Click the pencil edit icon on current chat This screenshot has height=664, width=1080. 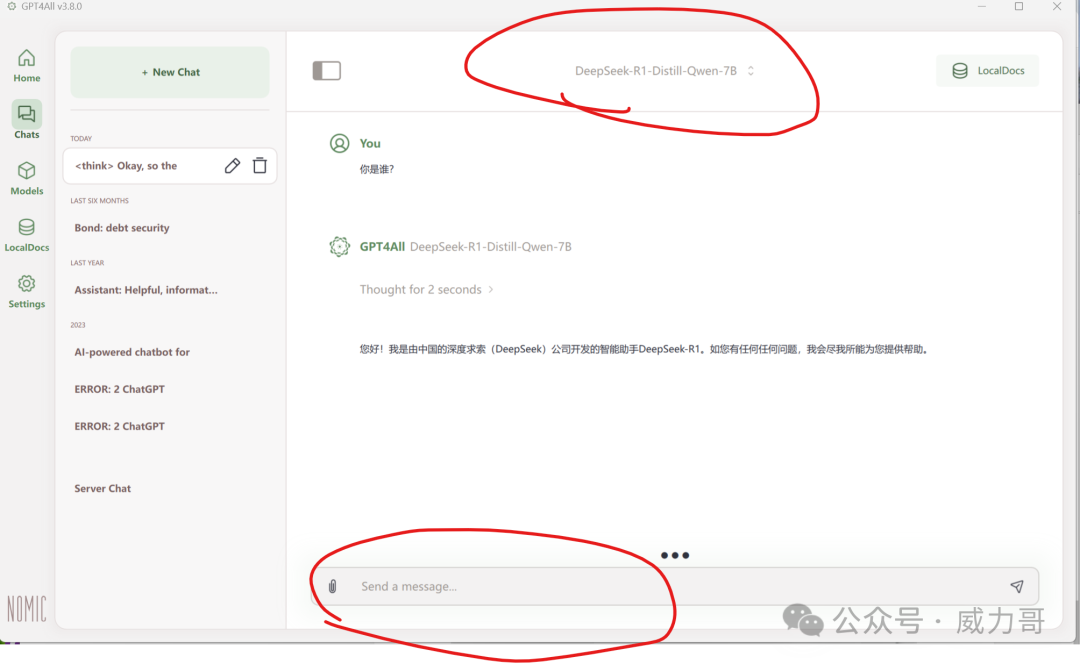(232, 165)
